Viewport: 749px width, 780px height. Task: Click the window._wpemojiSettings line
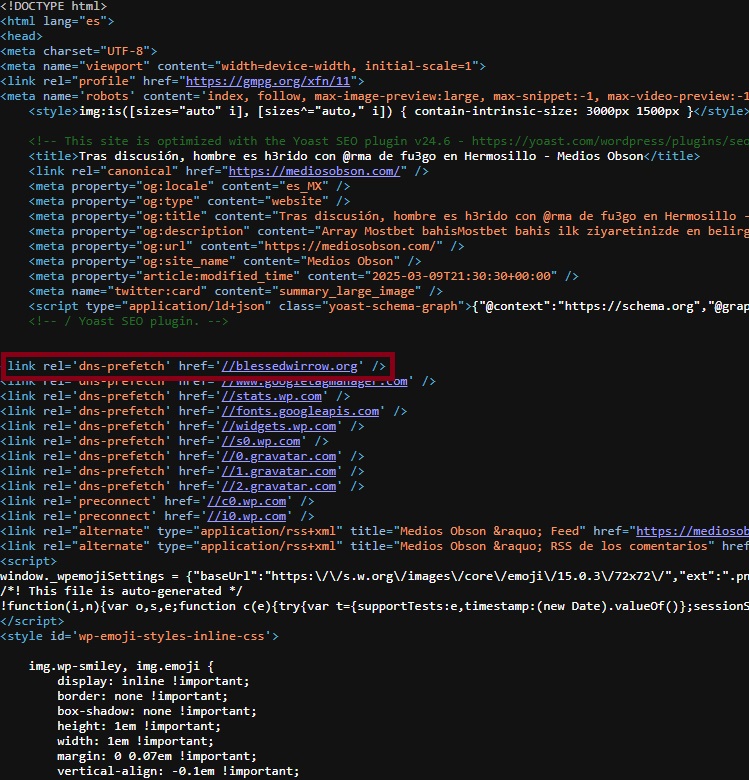(x=374, y=576)
